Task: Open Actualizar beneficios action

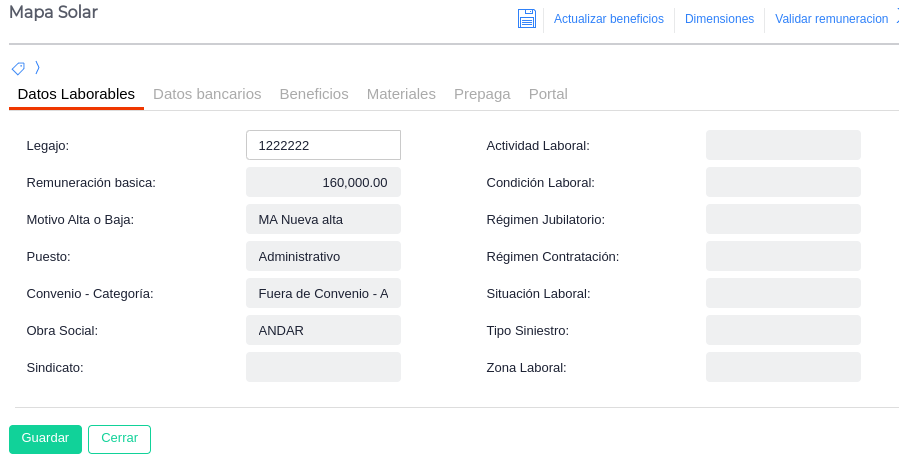Action: (608, 19)
